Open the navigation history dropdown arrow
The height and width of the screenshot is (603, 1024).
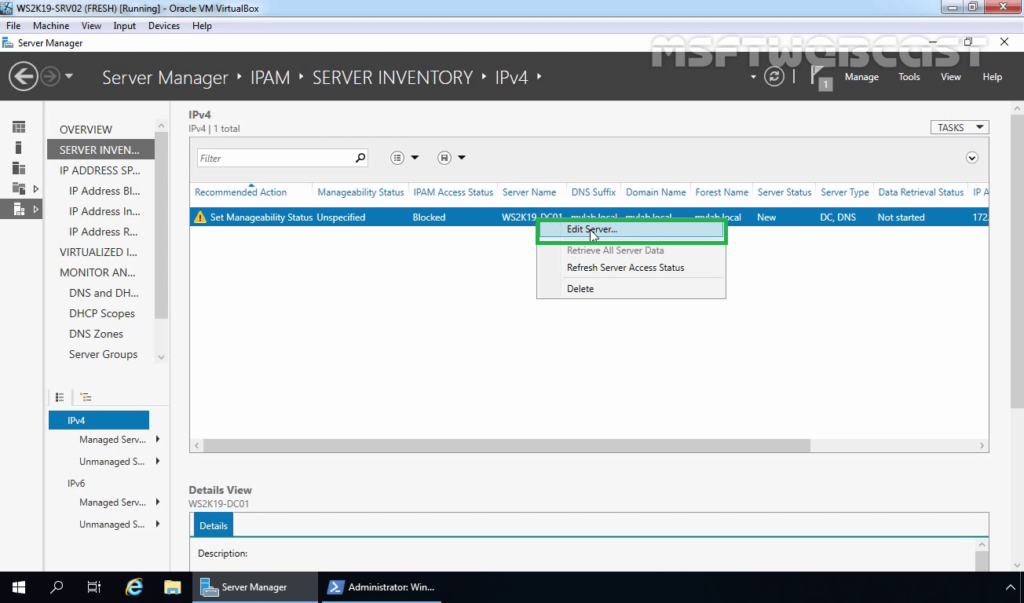[x=69, y=76]
